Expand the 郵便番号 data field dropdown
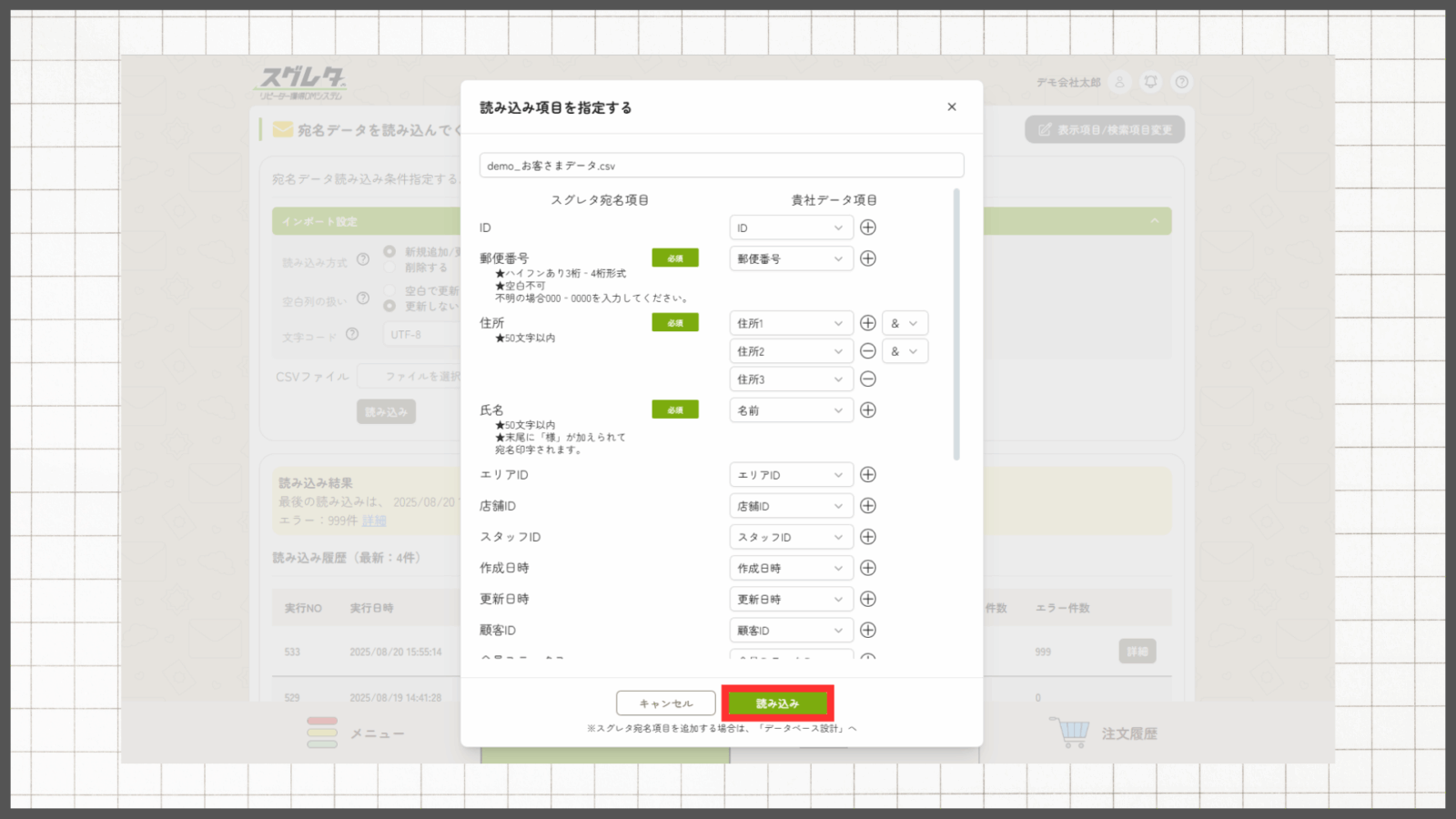 click(x=791, y=258)
